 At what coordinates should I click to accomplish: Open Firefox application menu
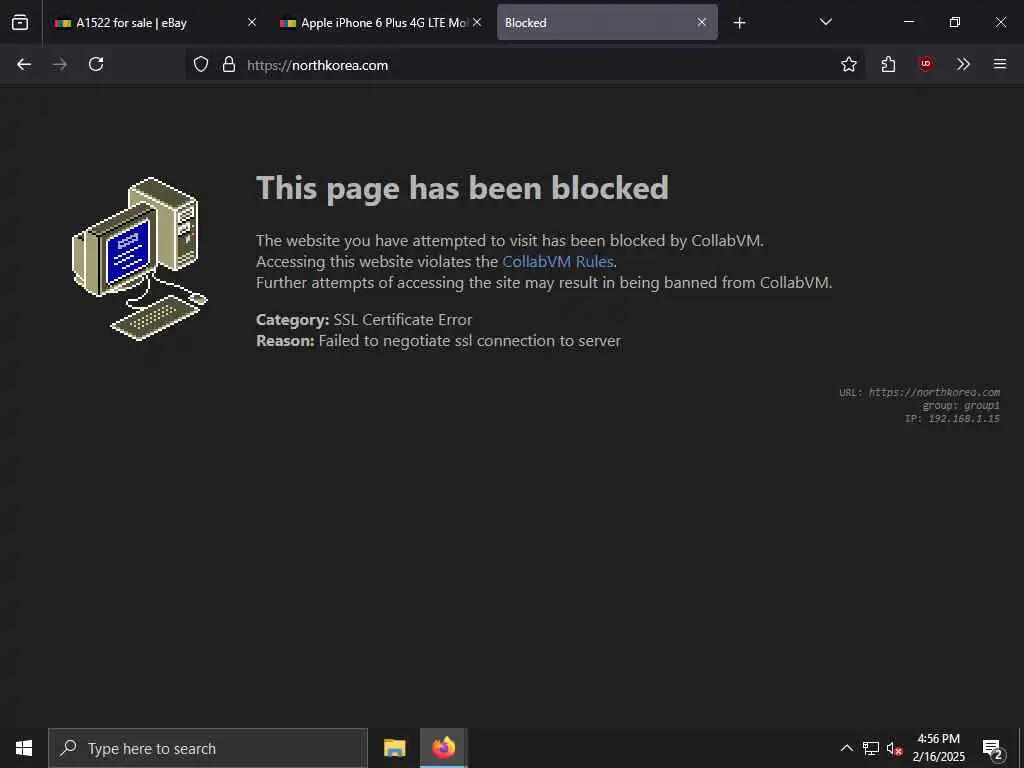coord(1000,64)
